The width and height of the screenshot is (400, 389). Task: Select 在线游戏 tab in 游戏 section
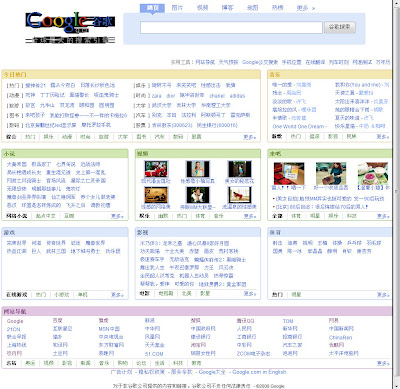click(17, 295)
